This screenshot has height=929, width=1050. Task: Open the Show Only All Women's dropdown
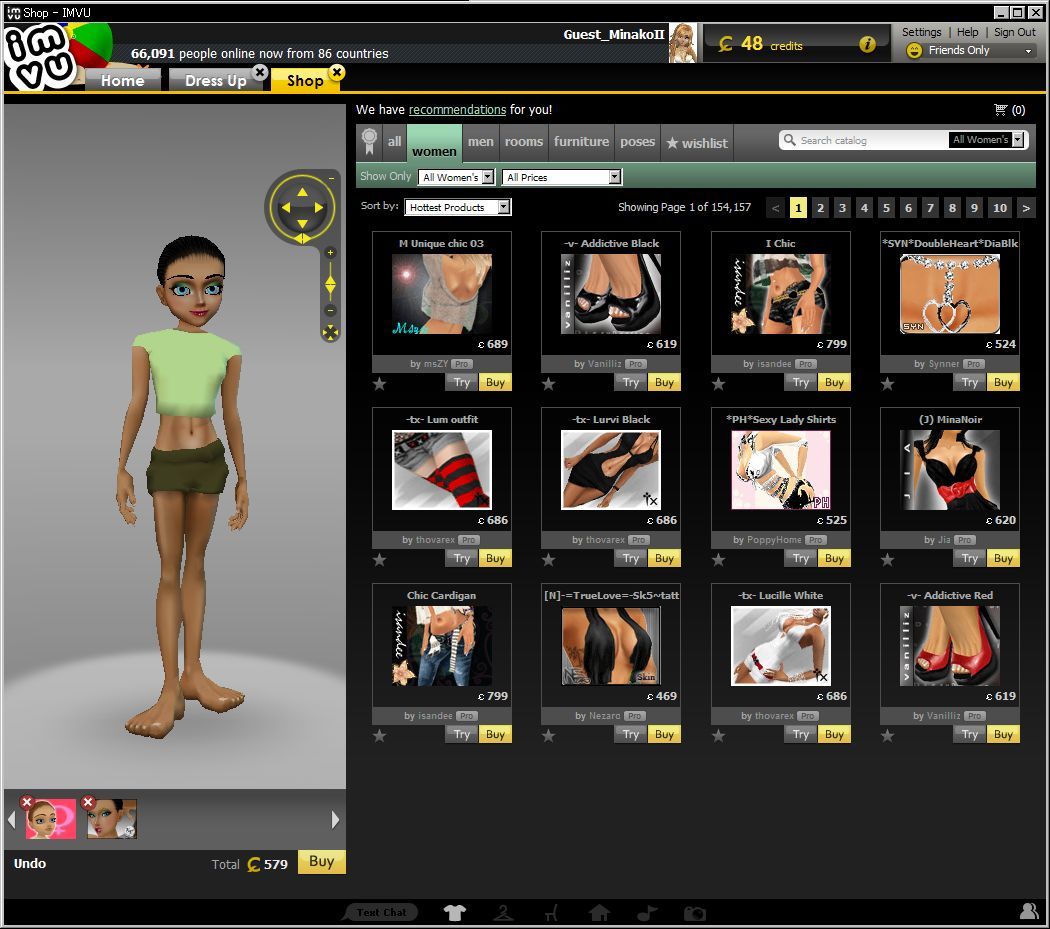coord(456,177)
